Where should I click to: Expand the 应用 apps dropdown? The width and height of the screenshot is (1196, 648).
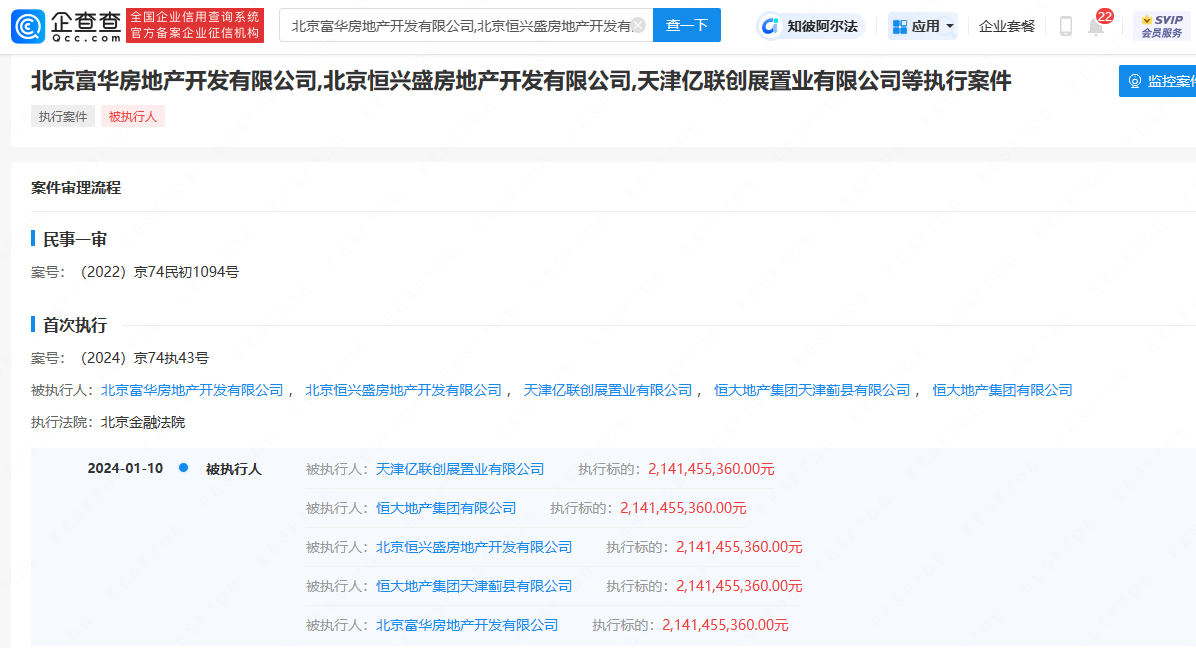[x=923, y=26]
